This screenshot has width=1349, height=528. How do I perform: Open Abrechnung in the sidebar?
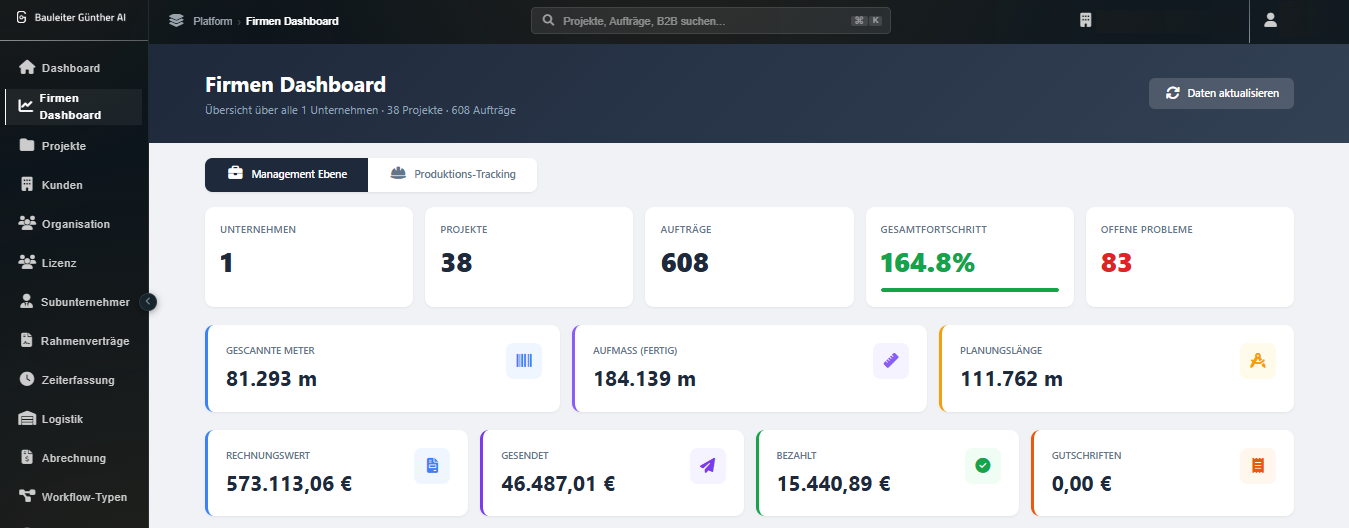click(x=74, y=458)
